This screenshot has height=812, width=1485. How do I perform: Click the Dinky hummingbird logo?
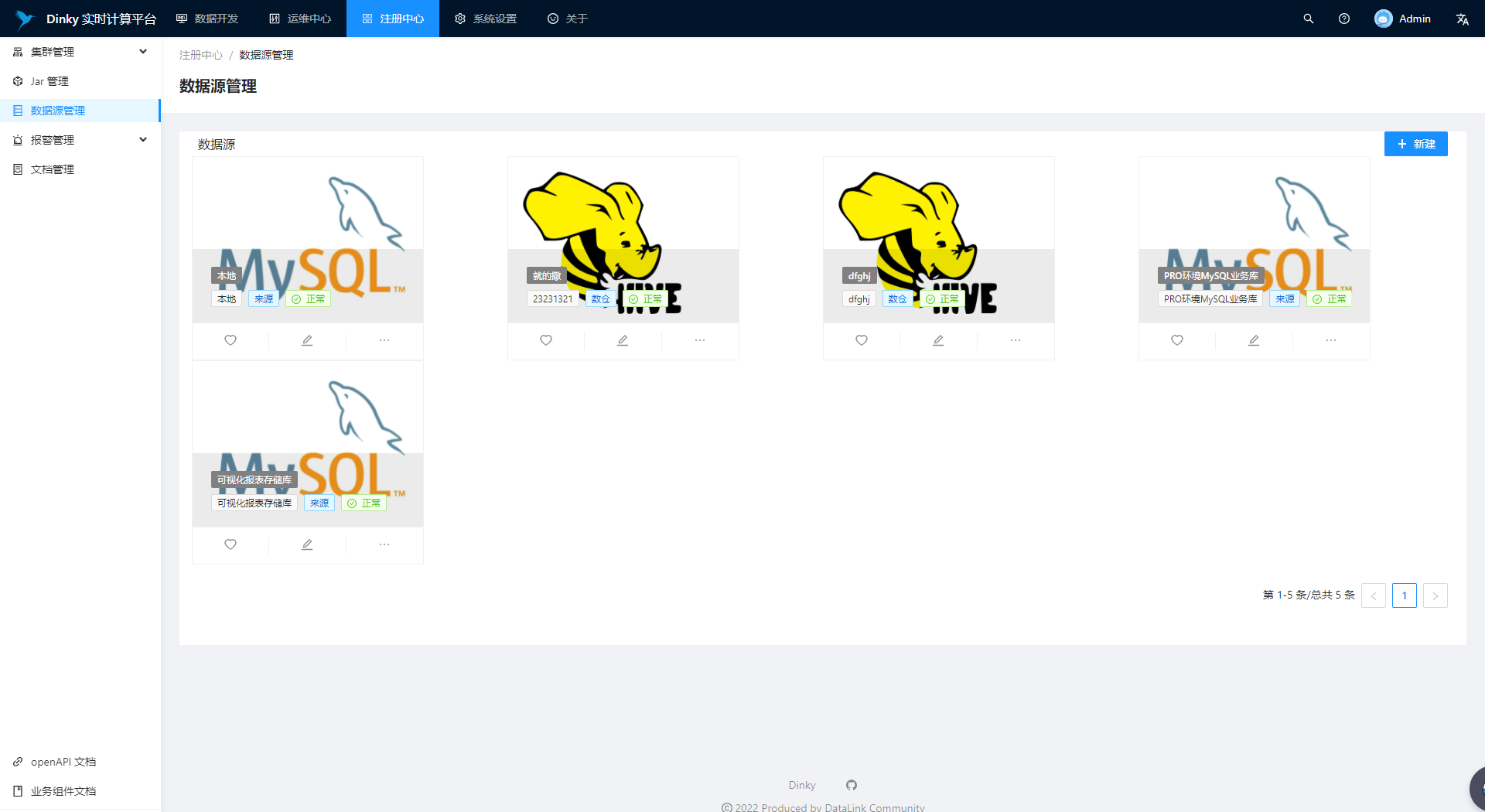tap(24, 19)
